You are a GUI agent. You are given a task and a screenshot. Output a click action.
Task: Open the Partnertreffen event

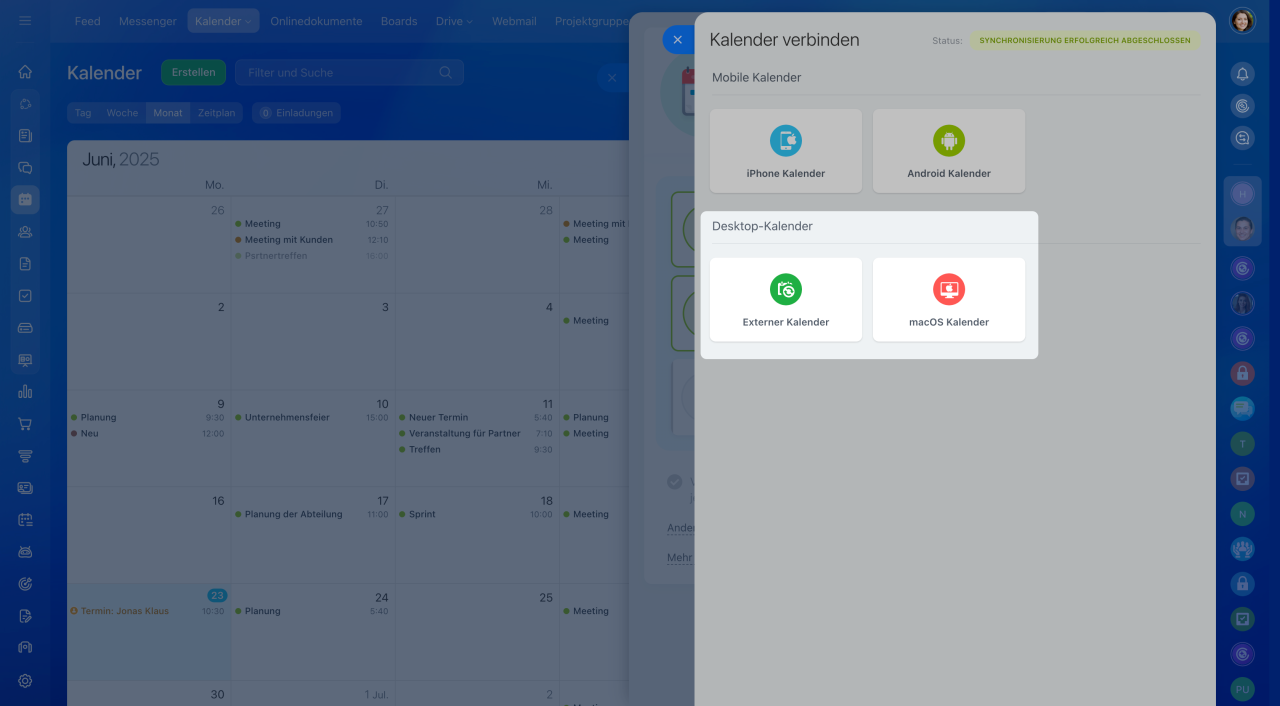pyautogui.click(x=311, y=256)
